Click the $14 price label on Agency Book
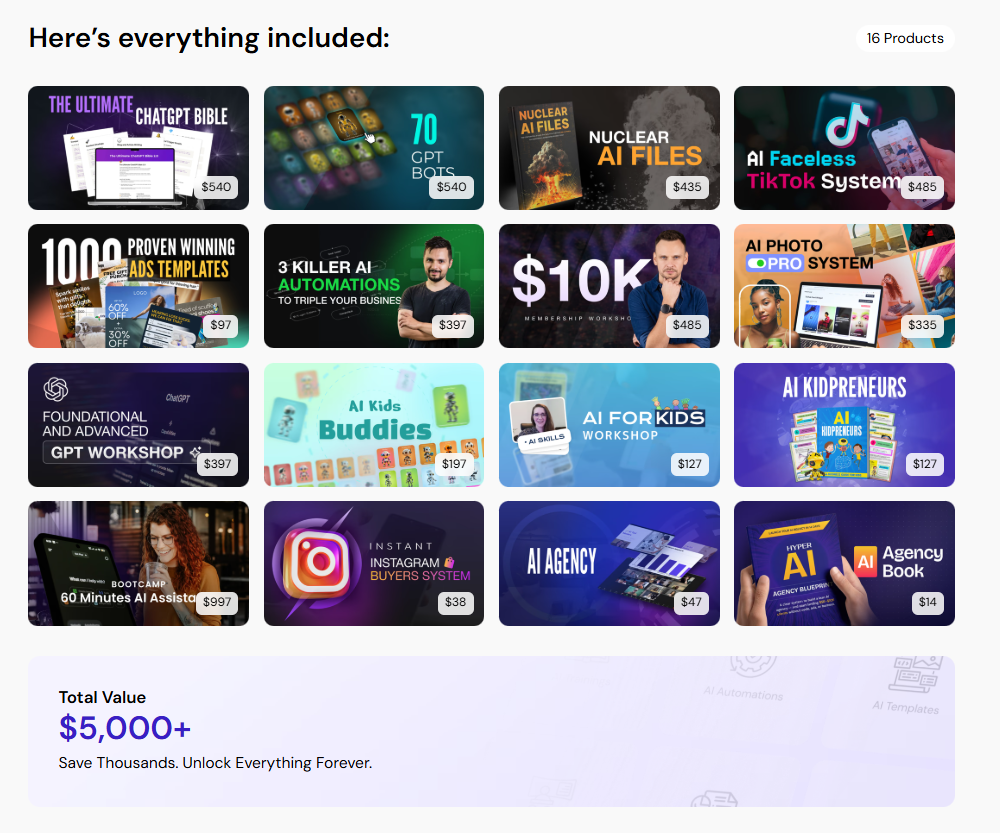The width and height of the screenshot is (1000, 833). (927, 602)
